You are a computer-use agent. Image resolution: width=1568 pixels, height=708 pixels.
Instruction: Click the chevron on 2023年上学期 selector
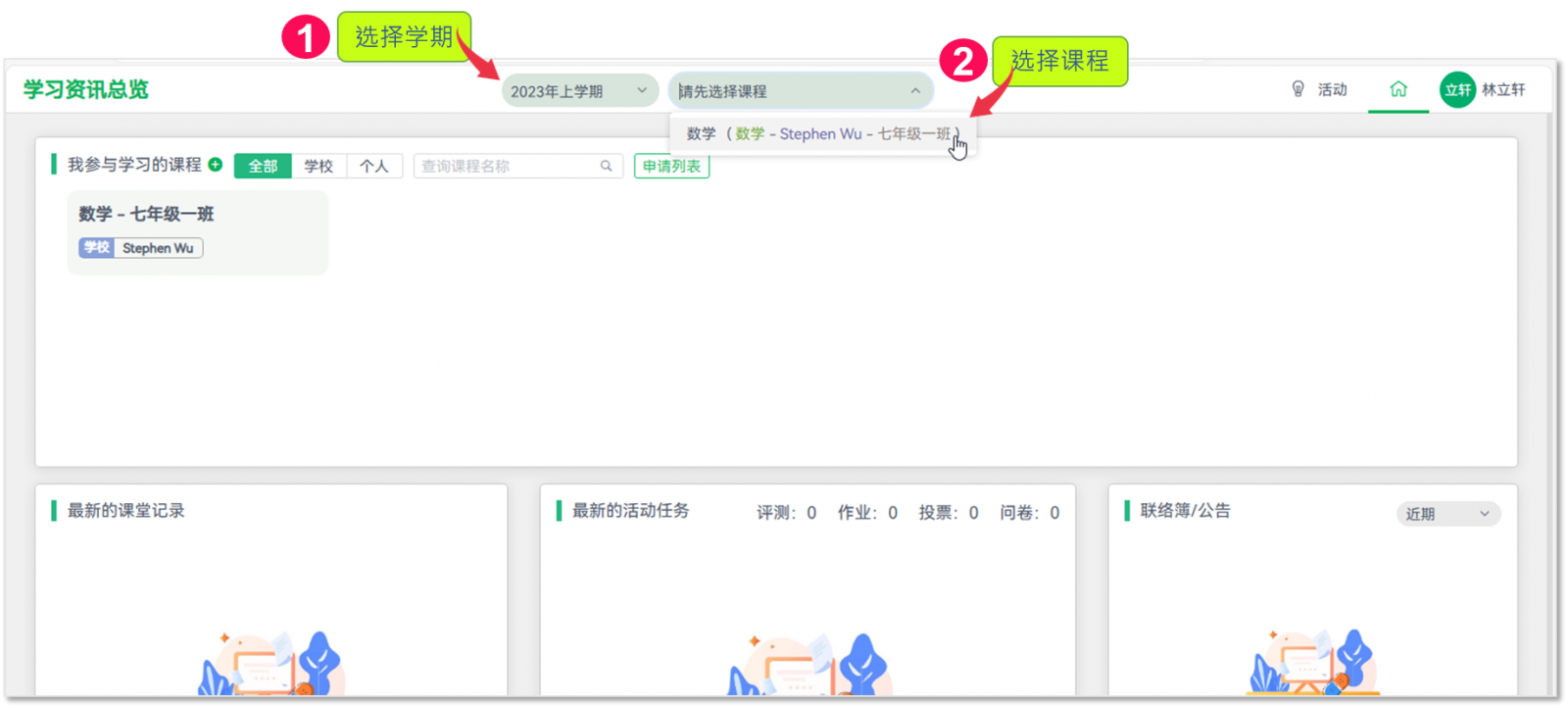pos(642,91)
